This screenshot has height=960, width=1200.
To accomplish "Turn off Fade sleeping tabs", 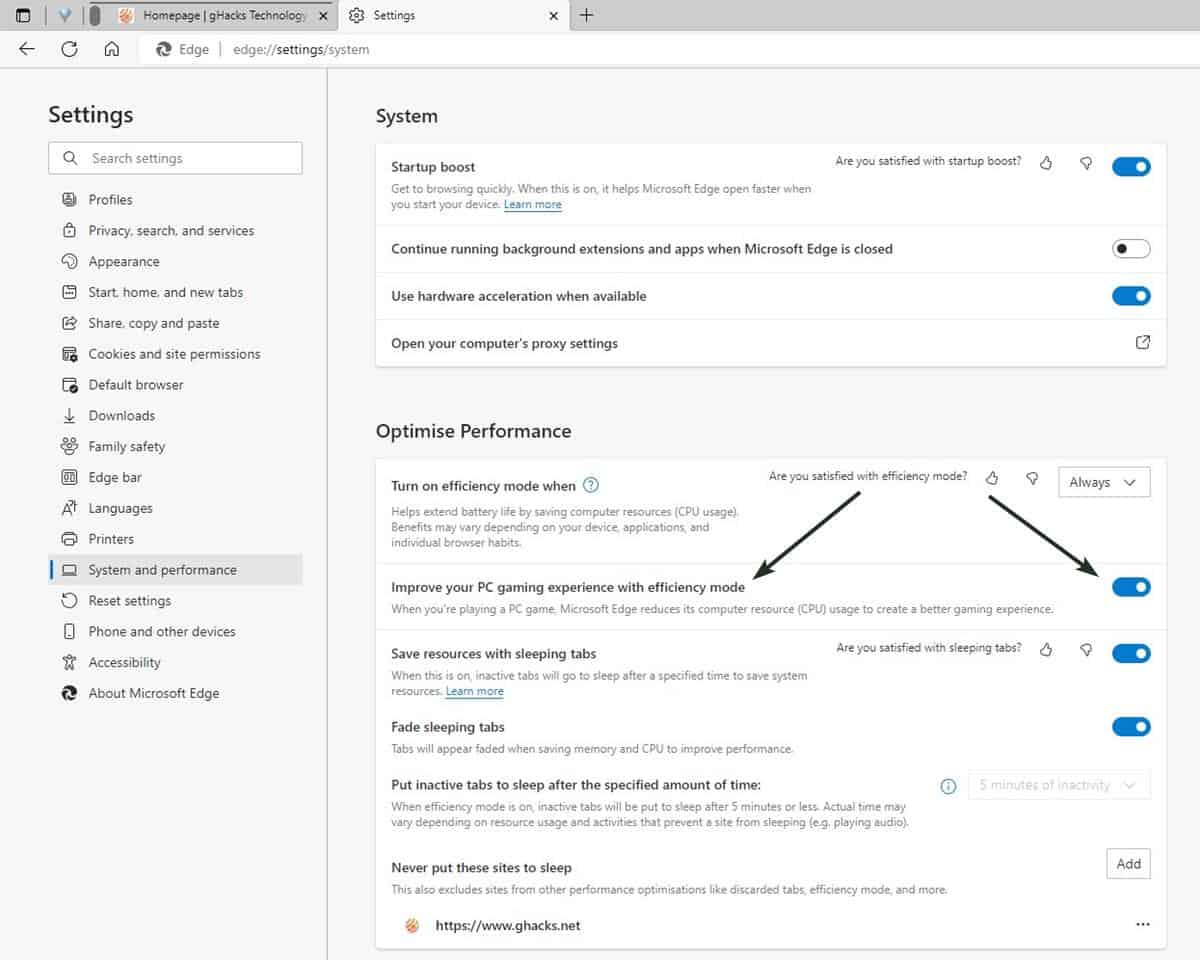I will (x=1131, y=727).
